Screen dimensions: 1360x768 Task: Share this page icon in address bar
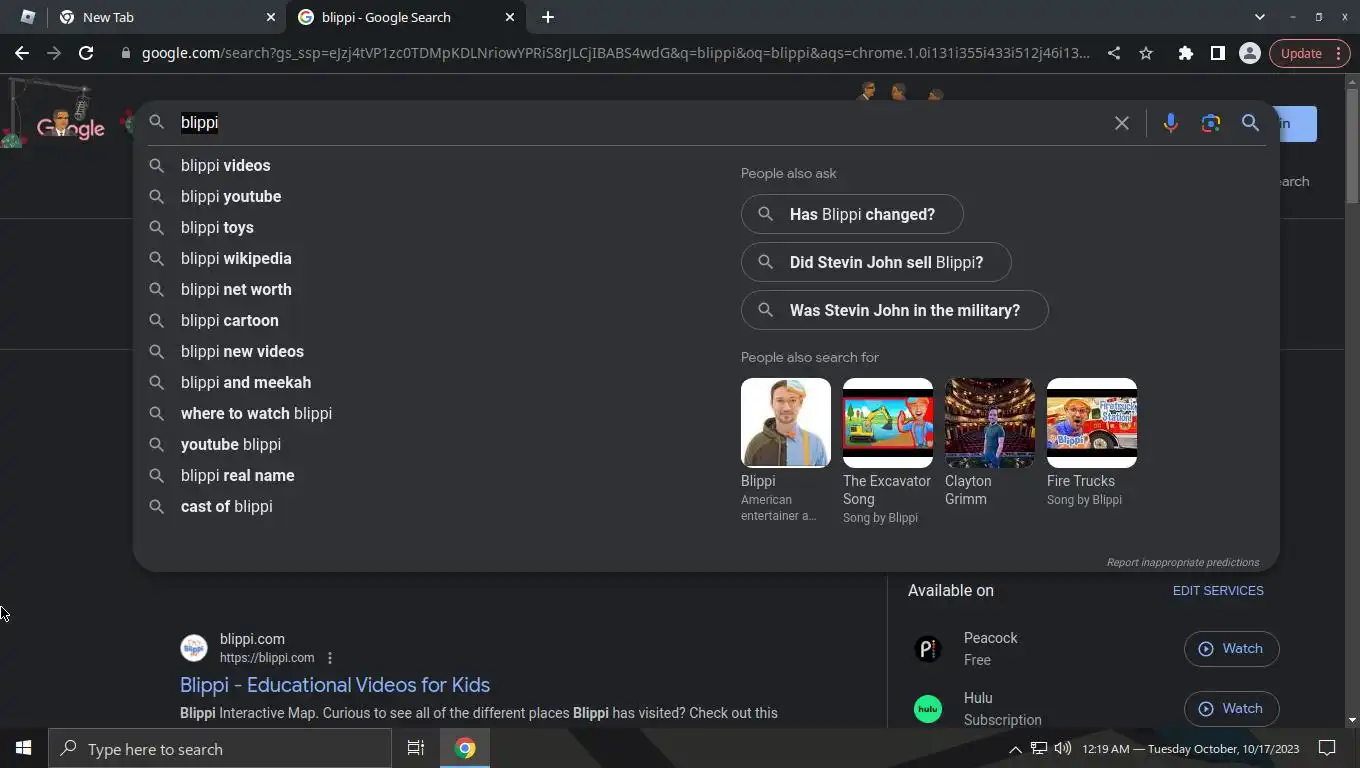pos(1114,53)
